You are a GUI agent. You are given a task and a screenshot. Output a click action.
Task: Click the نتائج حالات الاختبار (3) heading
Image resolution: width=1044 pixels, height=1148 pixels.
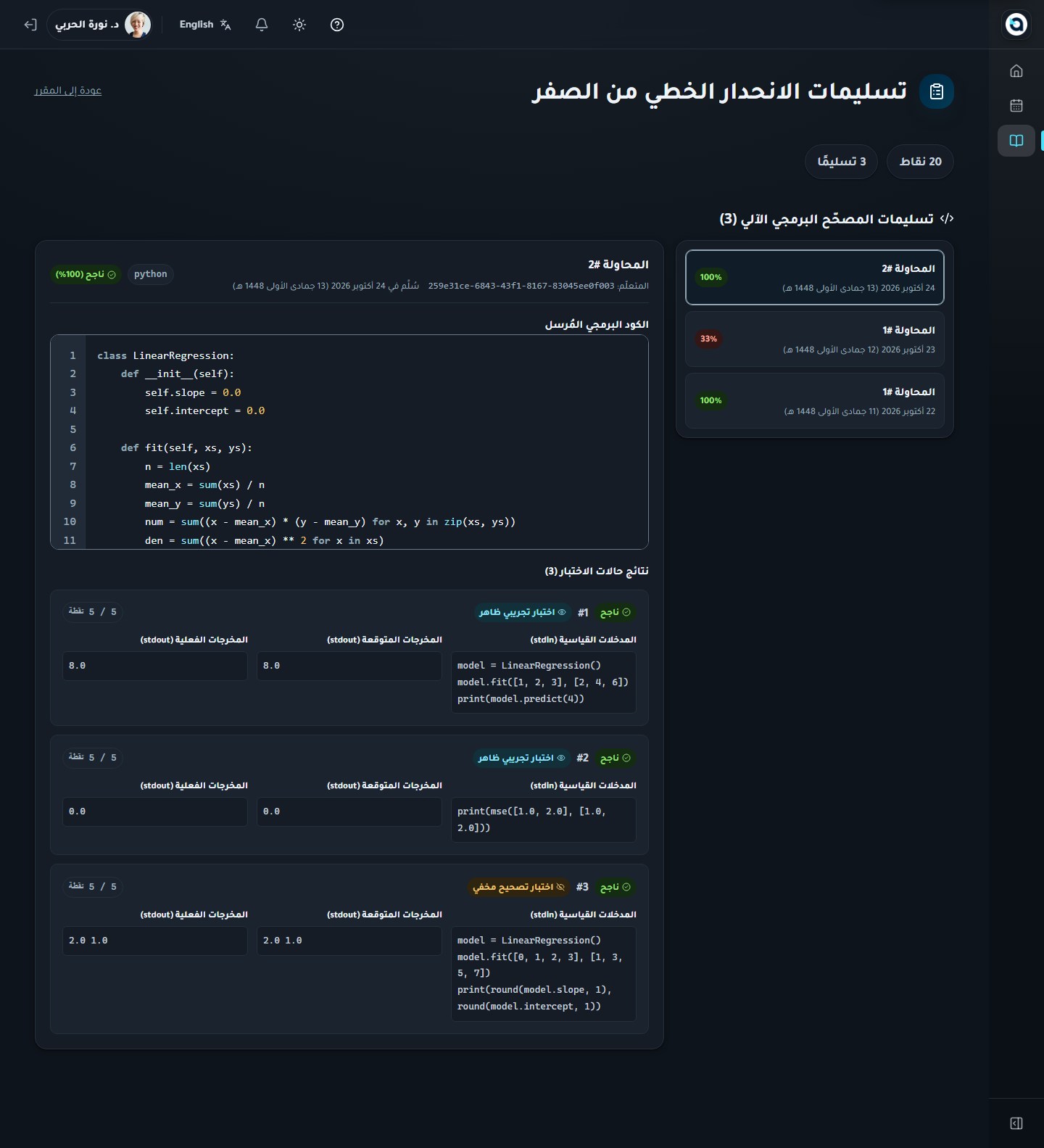coord(597,571)
